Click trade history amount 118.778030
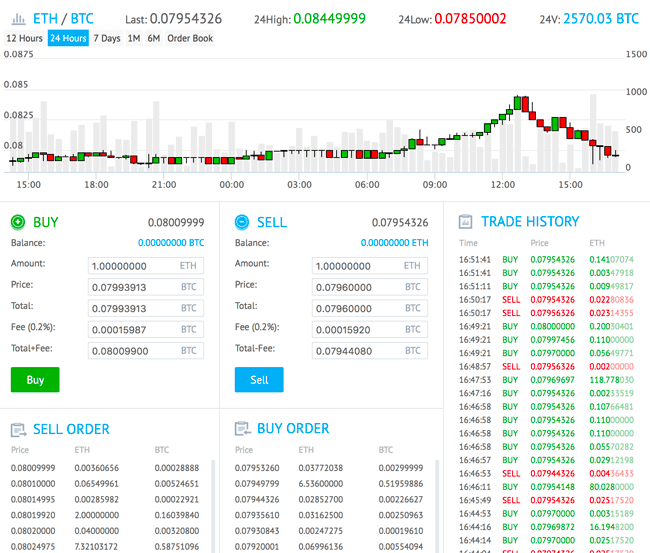Image resolution: width=650 pixels, height=553 pixels. tap(611, 380)
